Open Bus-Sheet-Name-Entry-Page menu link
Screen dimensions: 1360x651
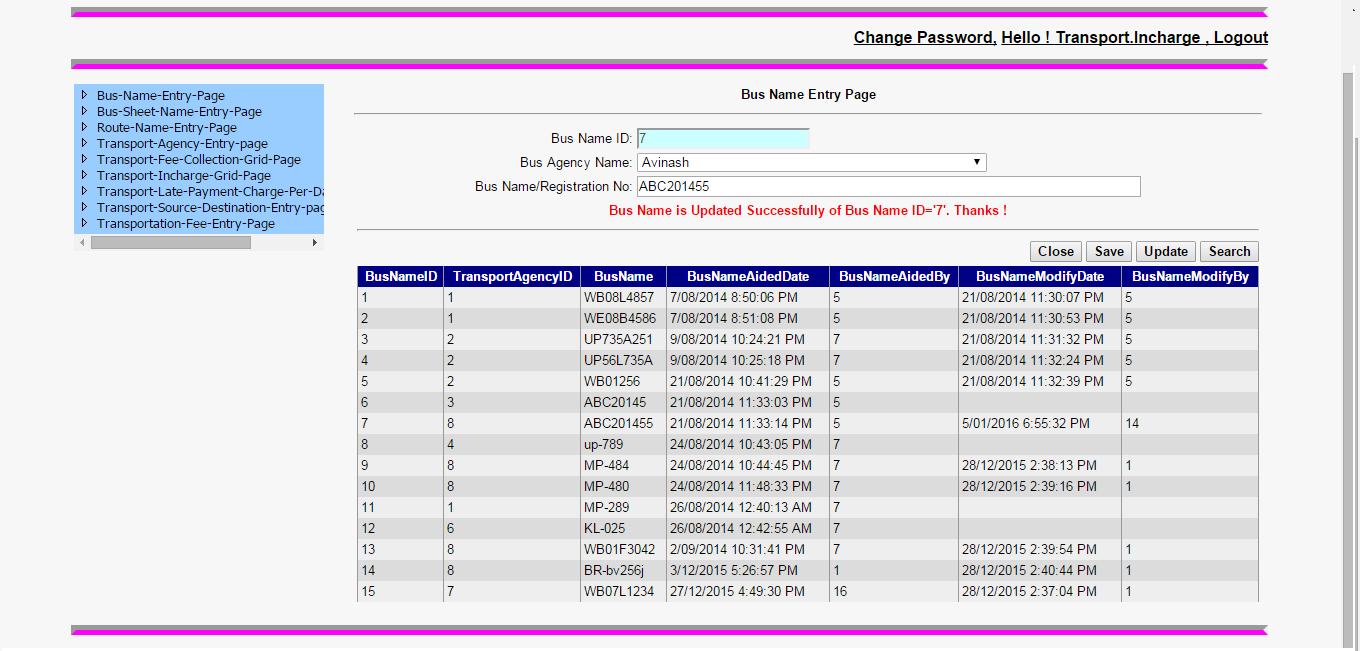tap(179, 112)
